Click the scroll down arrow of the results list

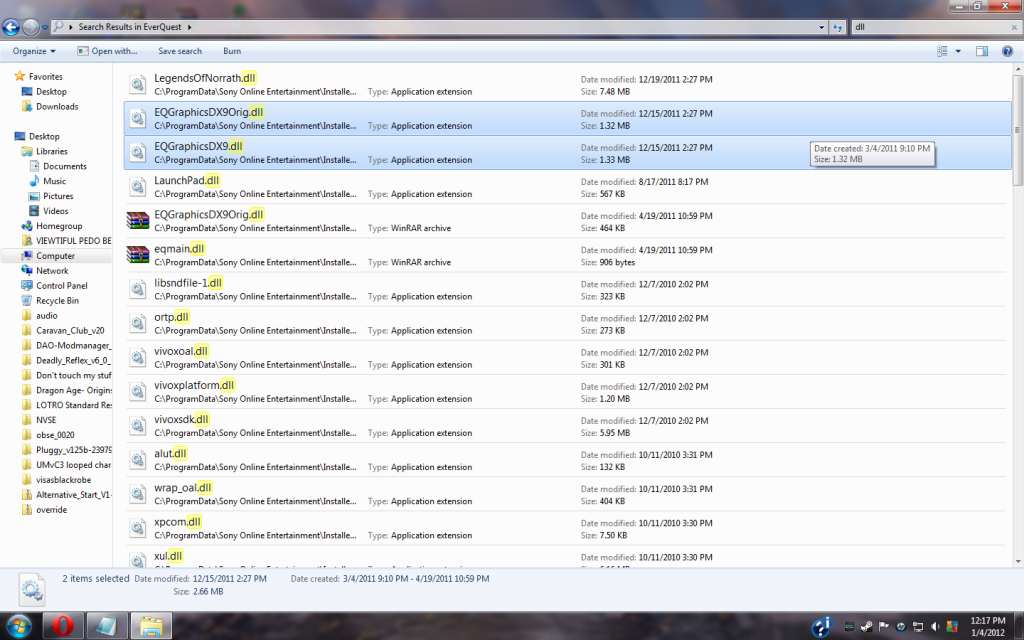[x=1017, y=561]
